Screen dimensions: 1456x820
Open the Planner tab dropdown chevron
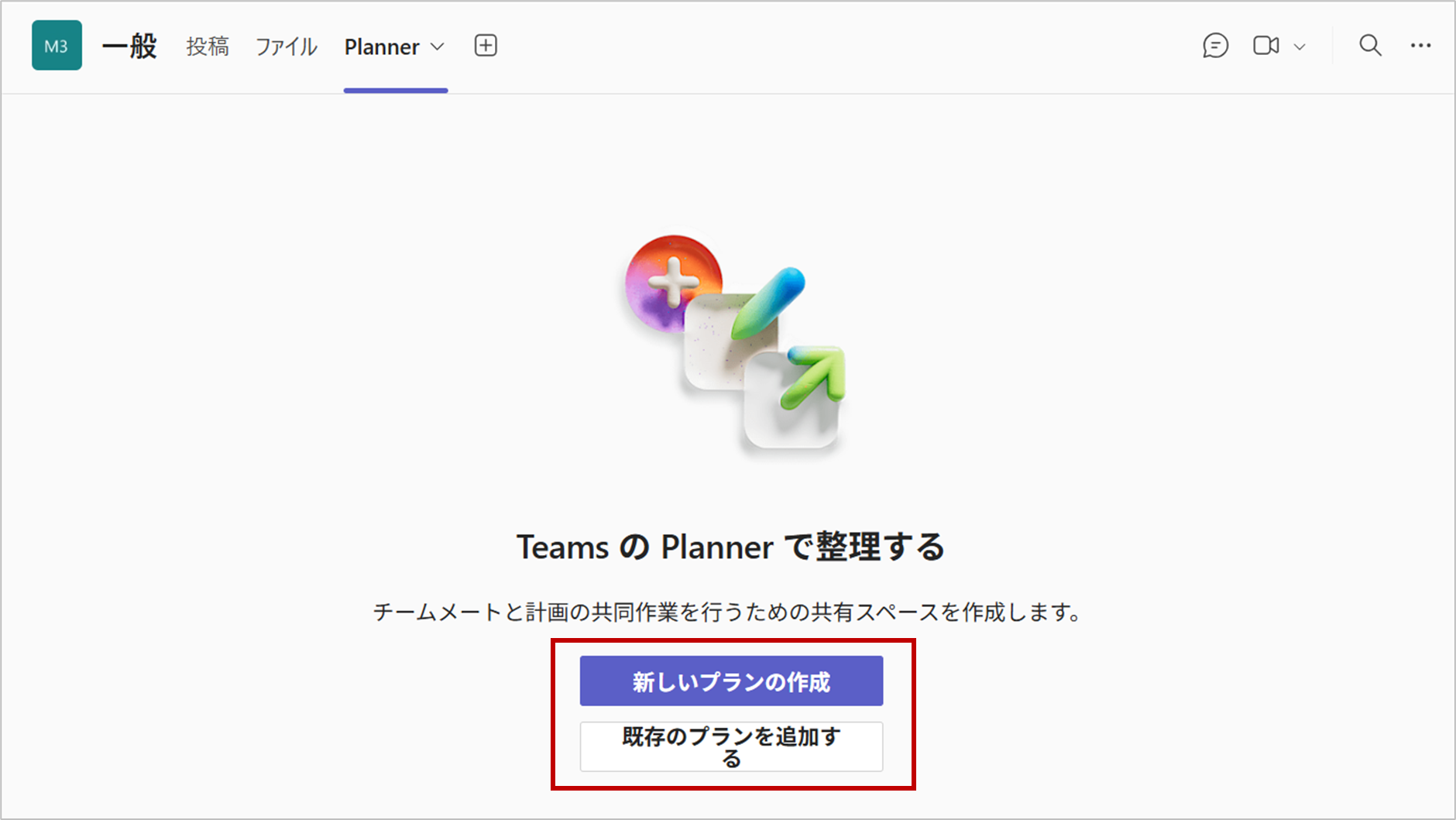437,47
